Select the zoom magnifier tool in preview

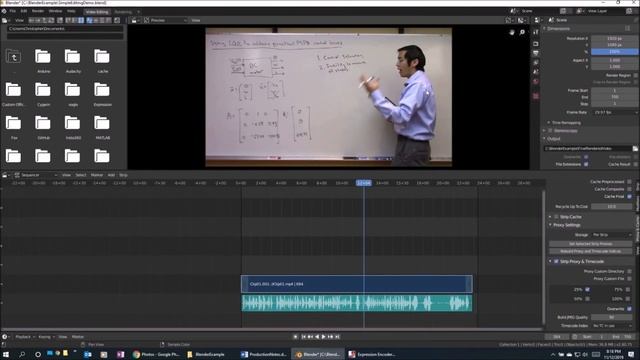[522, 32]
